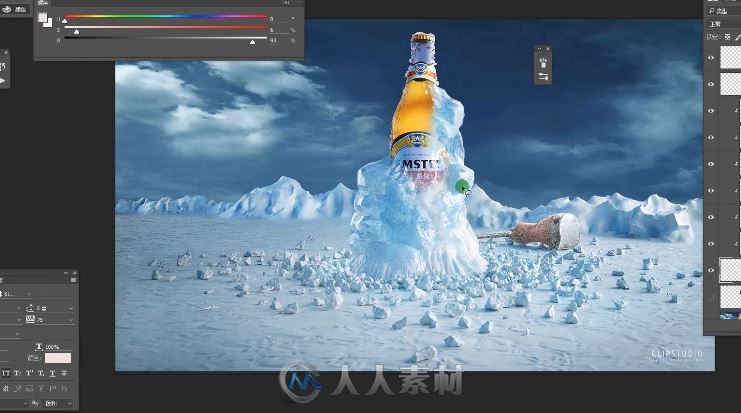The width and height of the screenshot is (741, 413).
Task: Open the text color swatch in the Character panel
Action: coord(58,358)
